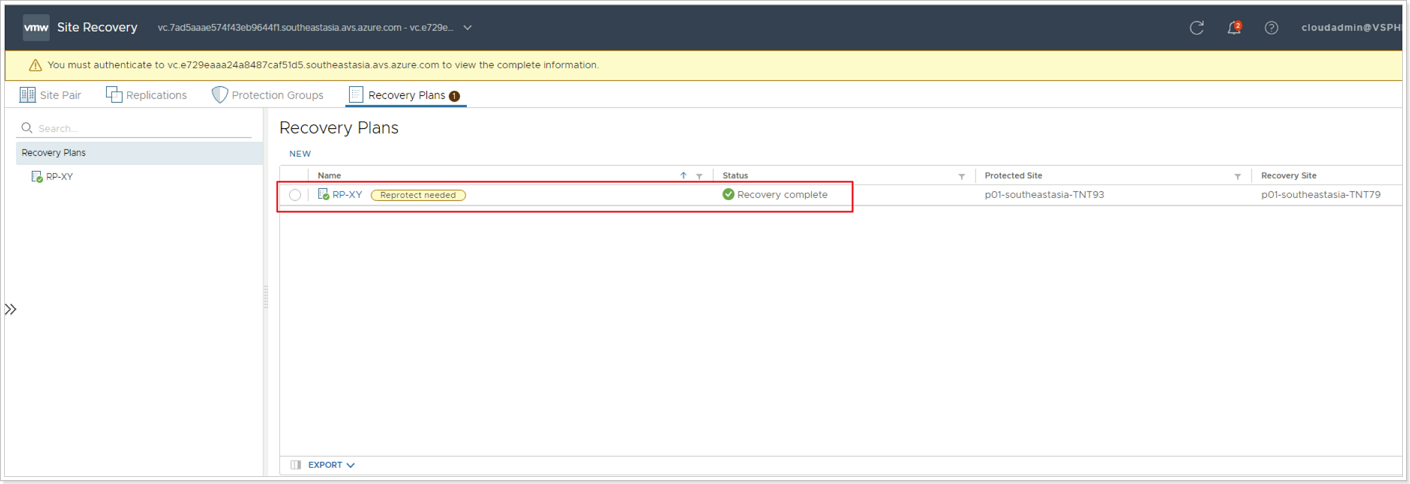The width and height of the screenshot is (1410, 484).
Task: Click the yellow warning triangle icon
Action: point(35,65)
